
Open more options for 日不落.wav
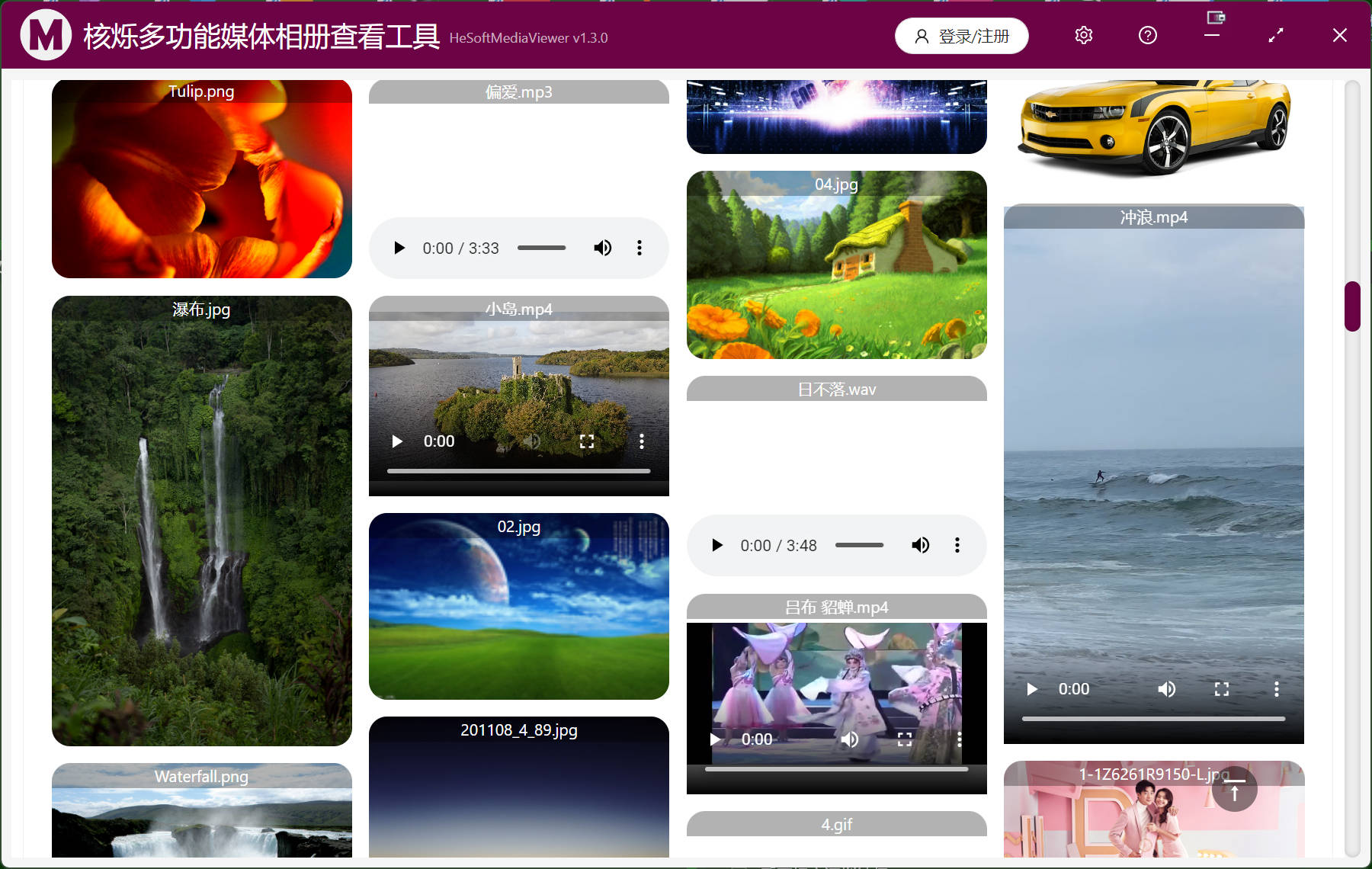click(x=957, y=545)
